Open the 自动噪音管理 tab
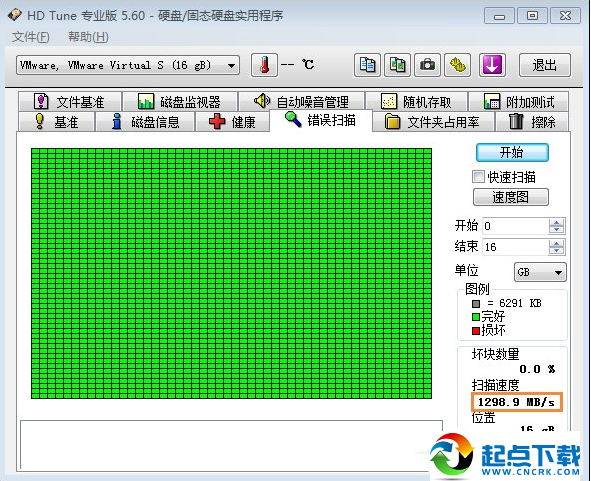Image resolution: width=591 pixels, height=481 pixels. tap(302, 101)
